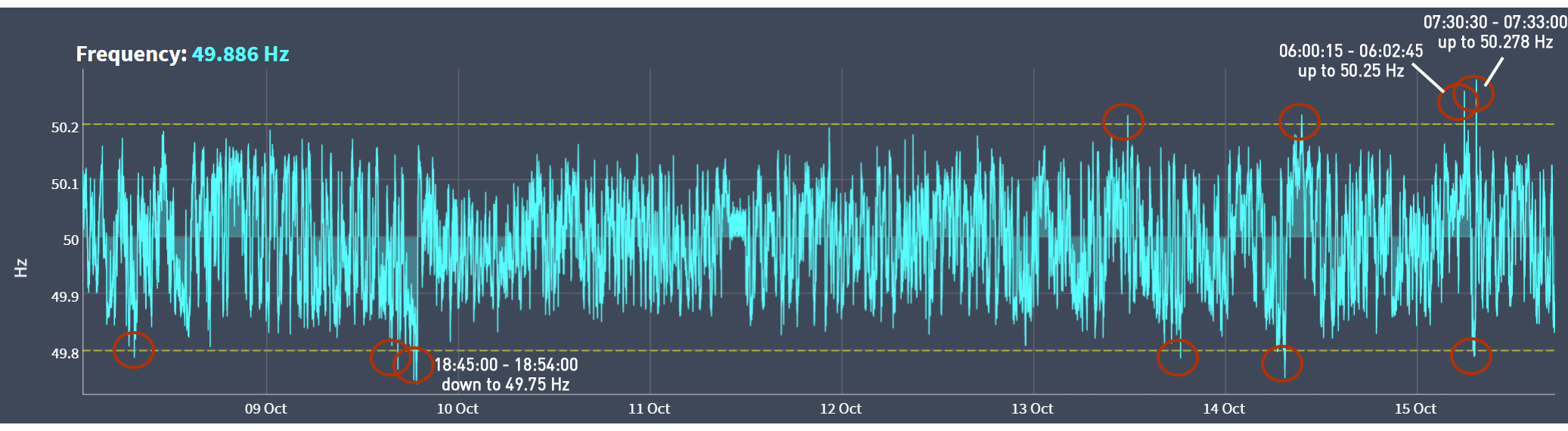The width and height of the screenshot is (1568, 431).
Task: Select the 13 Oct date label
Action: pos(1032,408)
